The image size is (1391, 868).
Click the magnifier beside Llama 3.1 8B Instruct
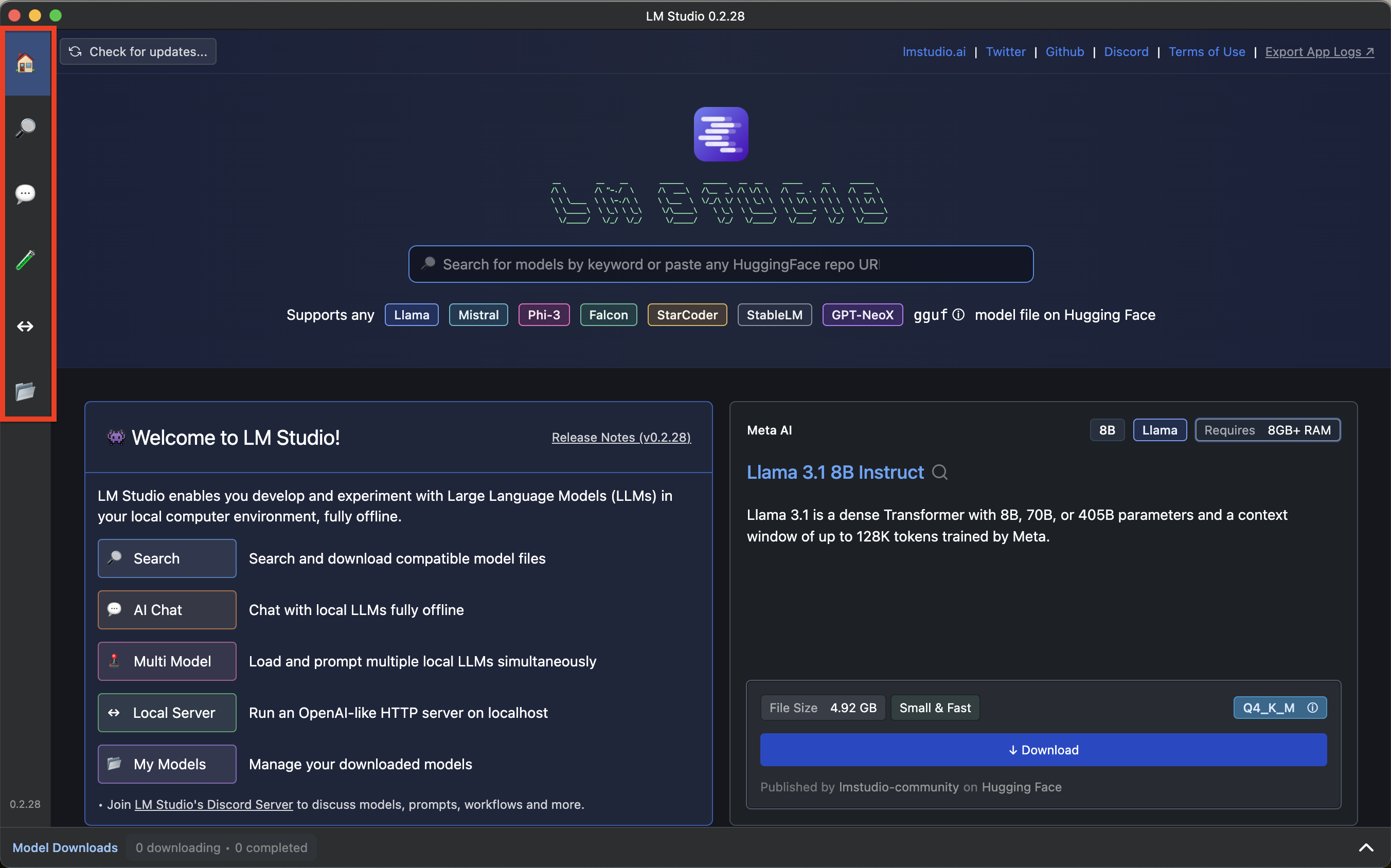tap(939, 472)
